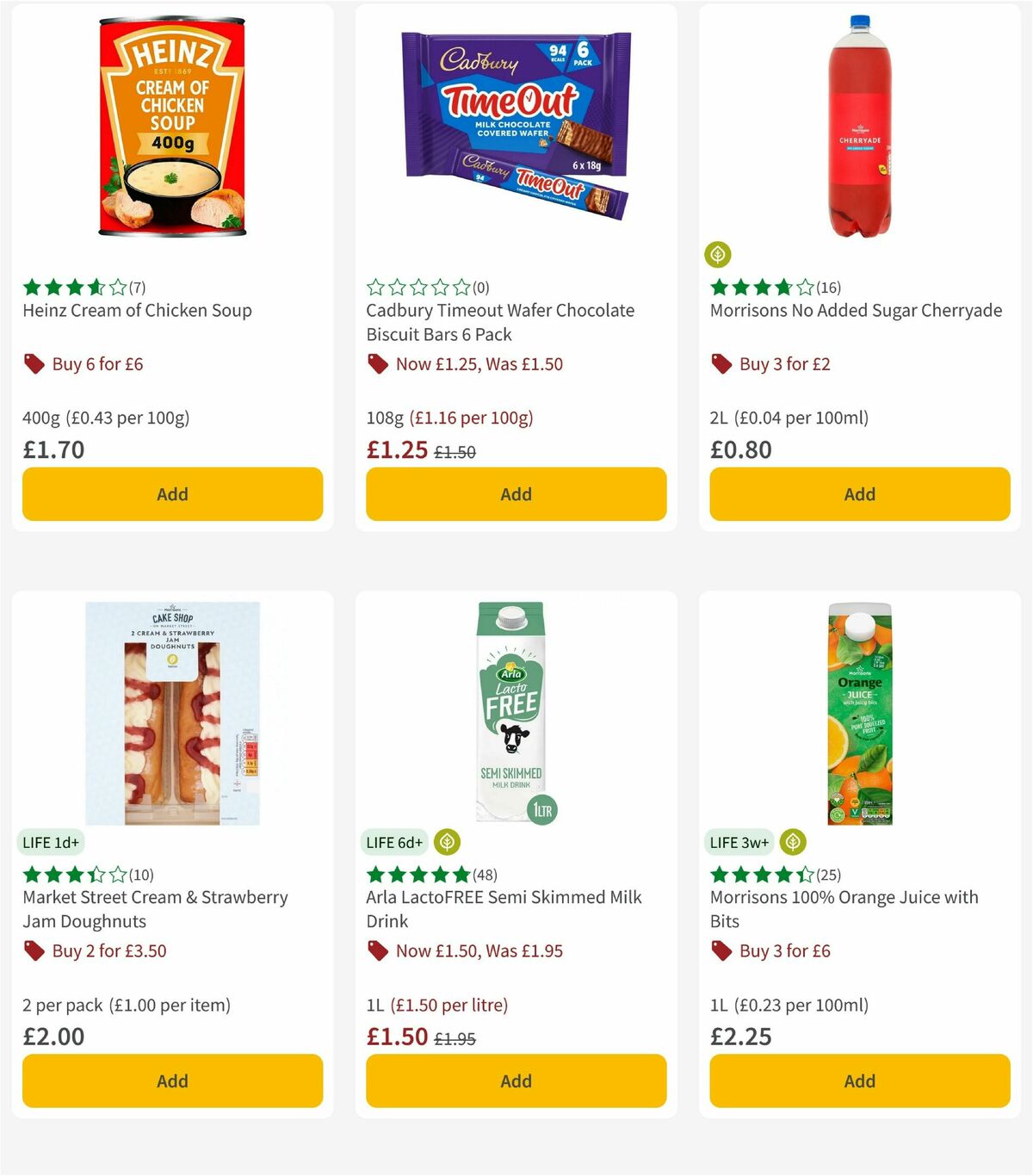Select the LIFE 6d+ badge on Arla milk
The width and height of the screenshot is (1033, 1176).
pyautogui.click(x=394, y=842)
